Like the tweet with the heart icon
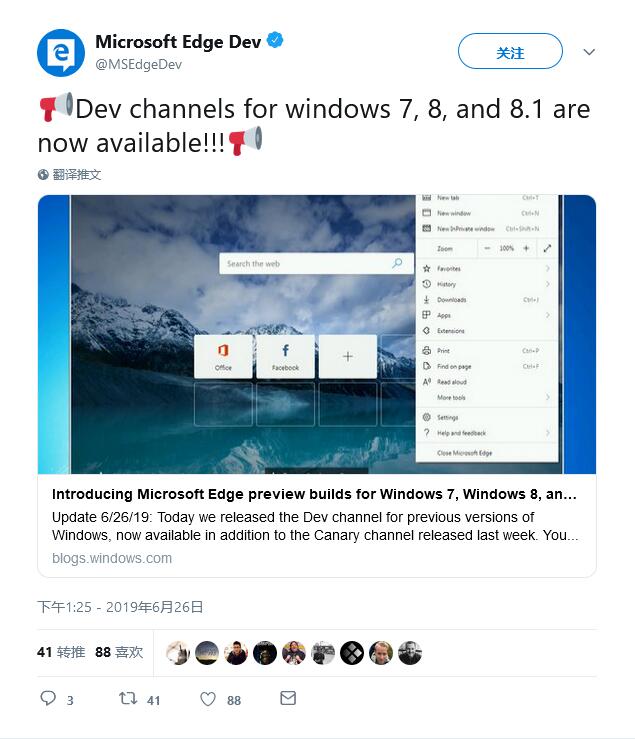 (208, 698)
